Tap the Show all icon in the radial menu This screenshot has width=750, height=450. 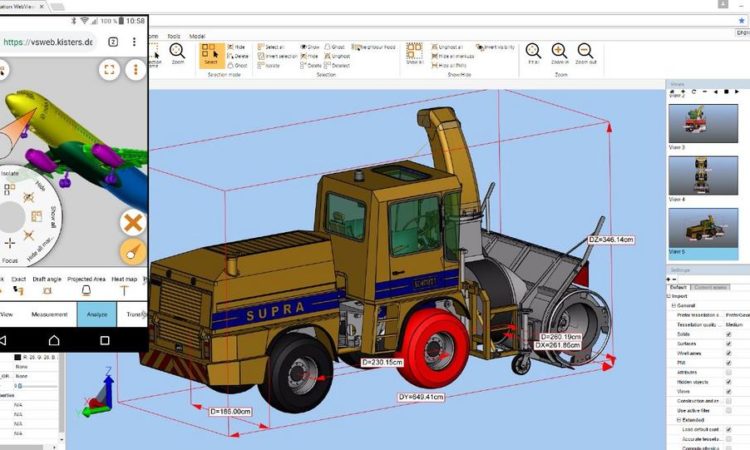[37, 217]
